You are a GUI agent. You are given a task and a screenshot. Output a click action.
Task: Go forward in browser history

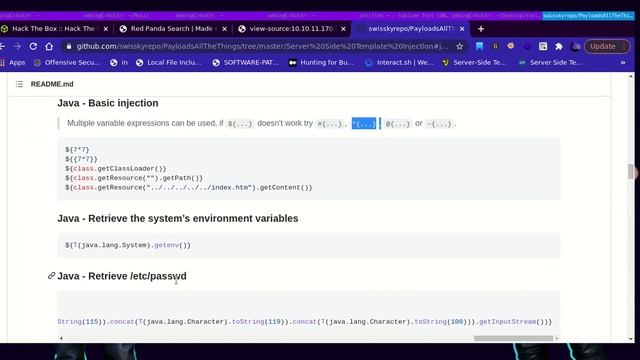(x=17, y=47)
